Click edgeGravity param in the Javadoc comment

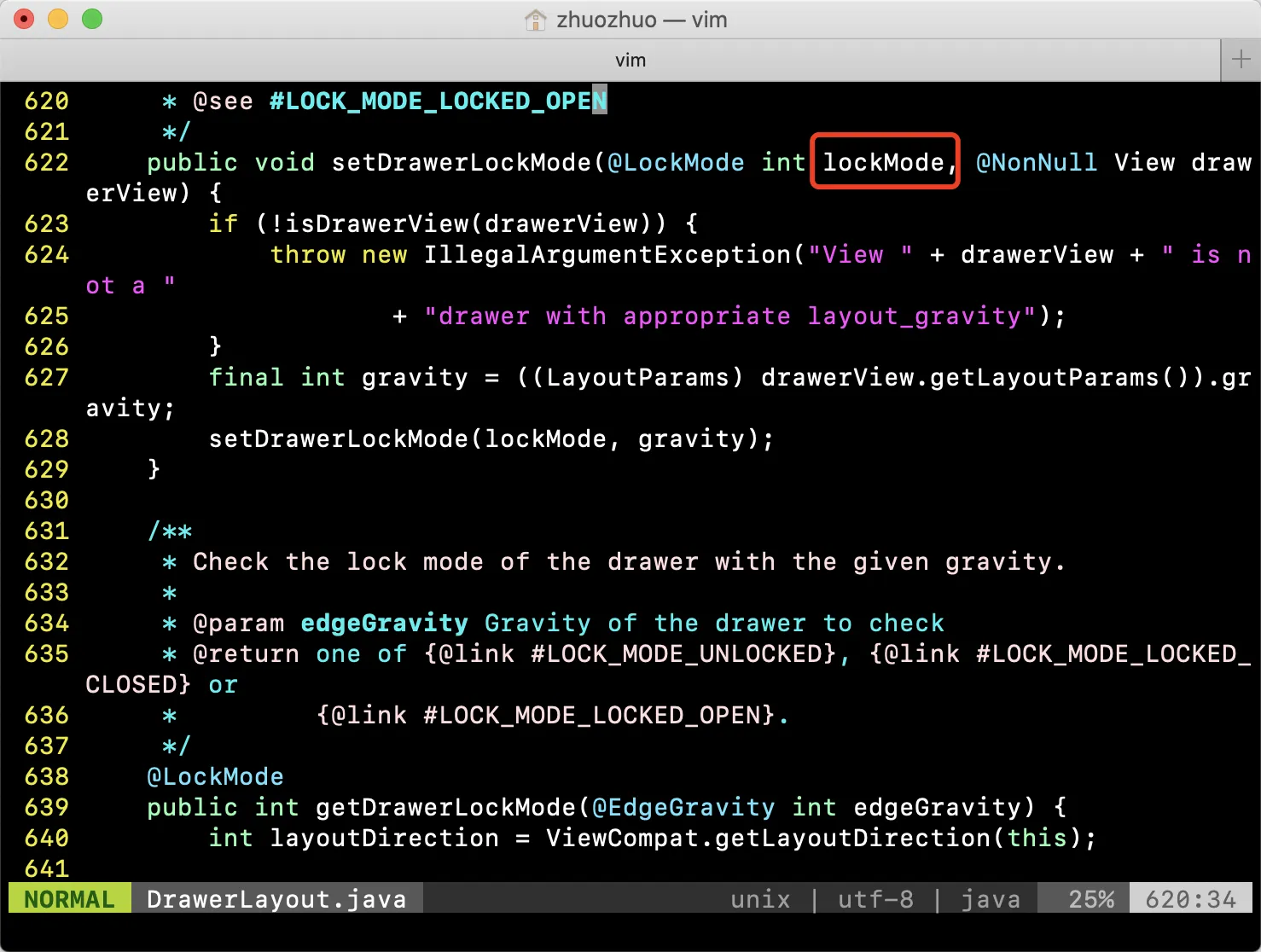pos(384,623)
